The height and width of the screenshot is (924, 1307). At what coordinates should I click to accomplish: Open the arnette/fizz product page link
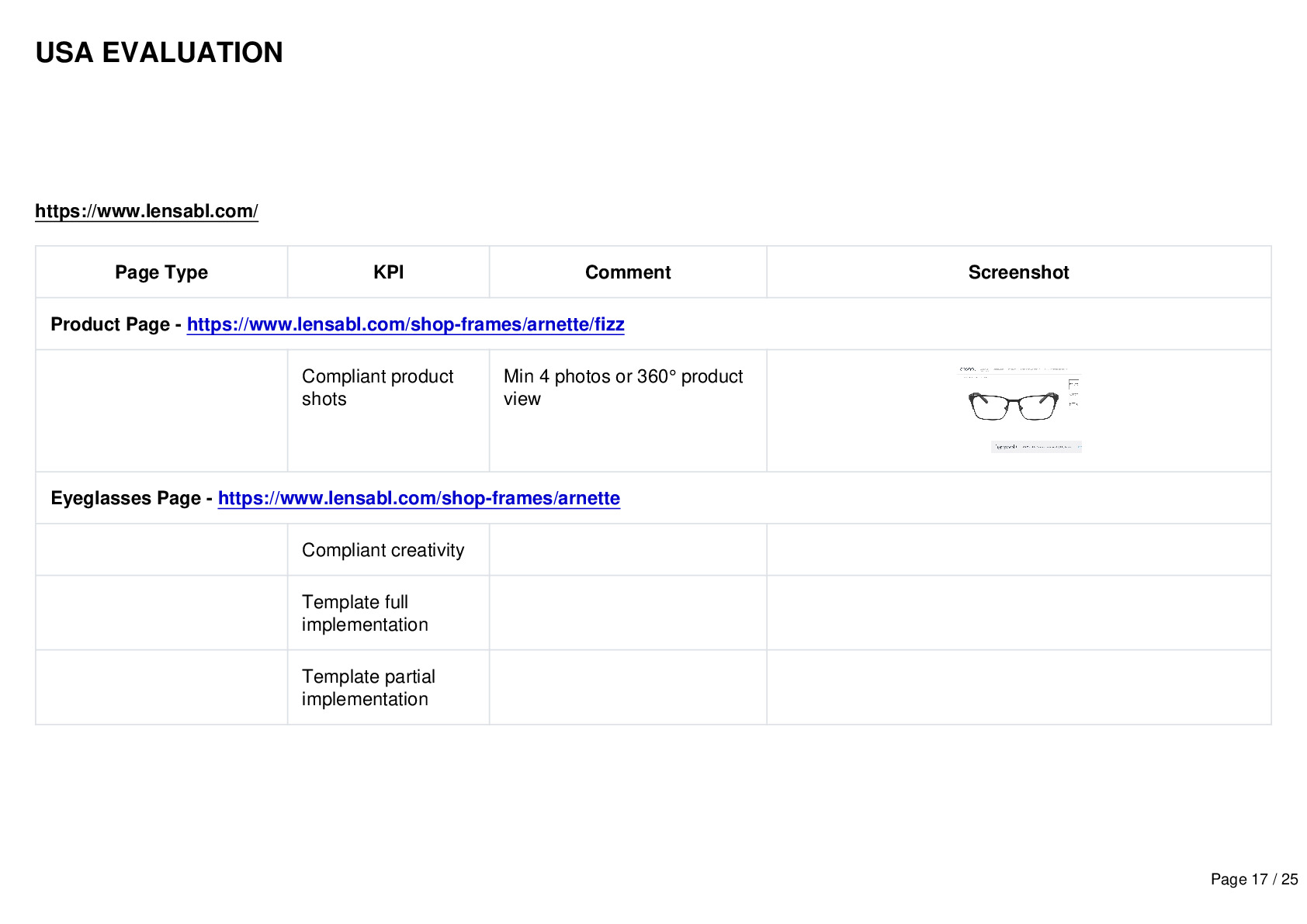click(405, 324)
